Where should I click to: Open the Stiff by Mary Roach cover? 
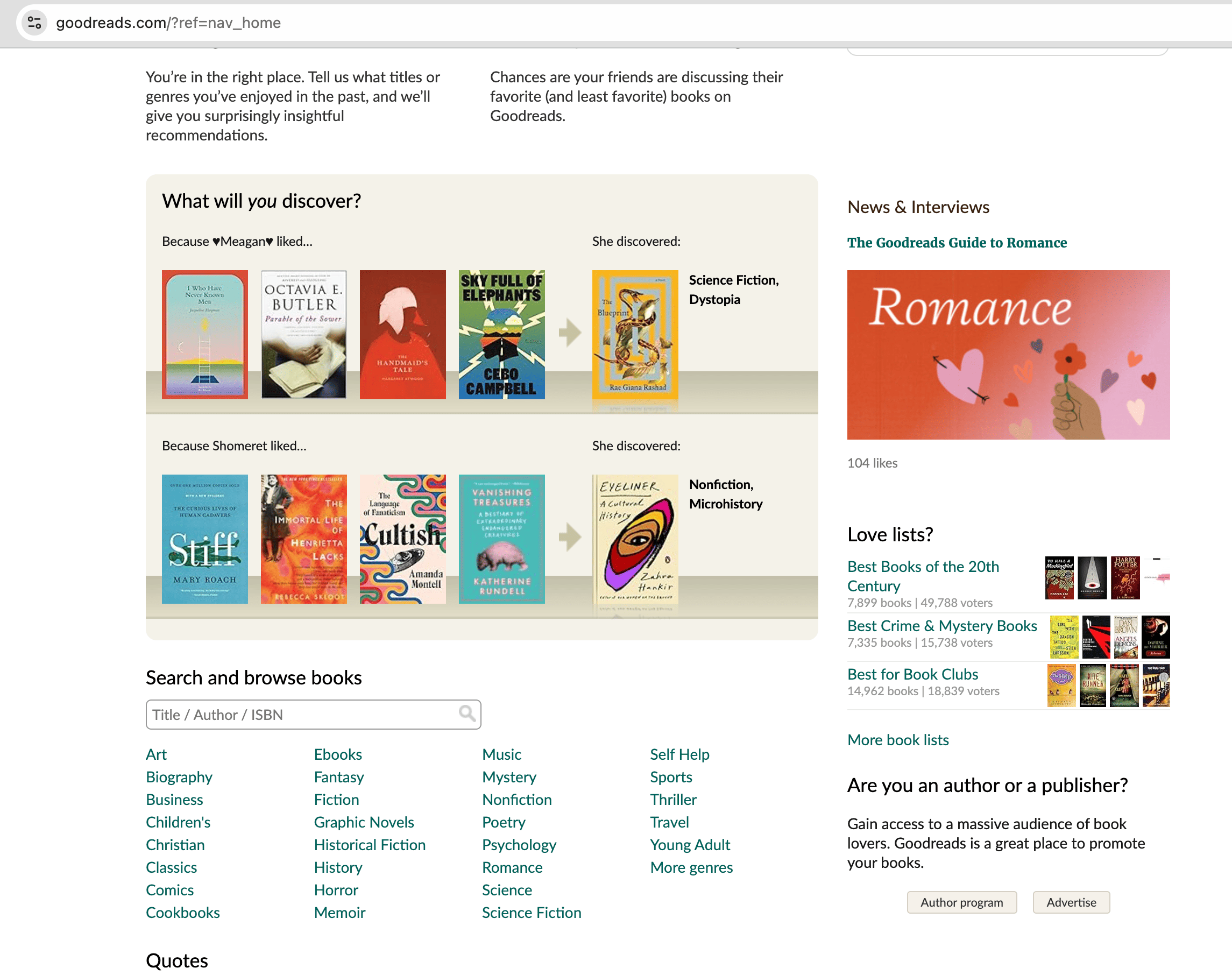point(204,539)
